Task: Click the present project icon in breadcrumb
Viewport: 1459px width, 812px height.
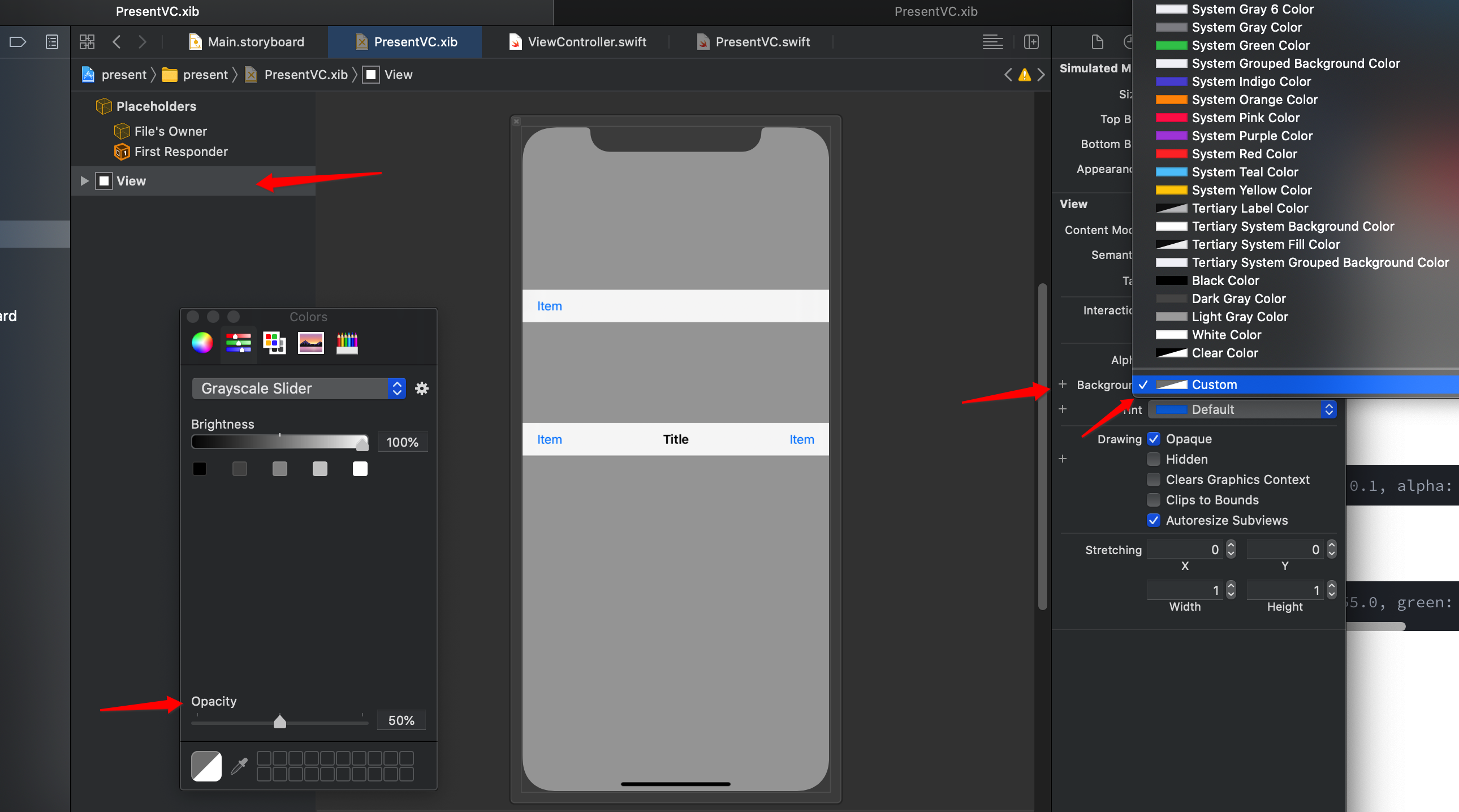Action: pyautogui.click(x=88, y=75)
